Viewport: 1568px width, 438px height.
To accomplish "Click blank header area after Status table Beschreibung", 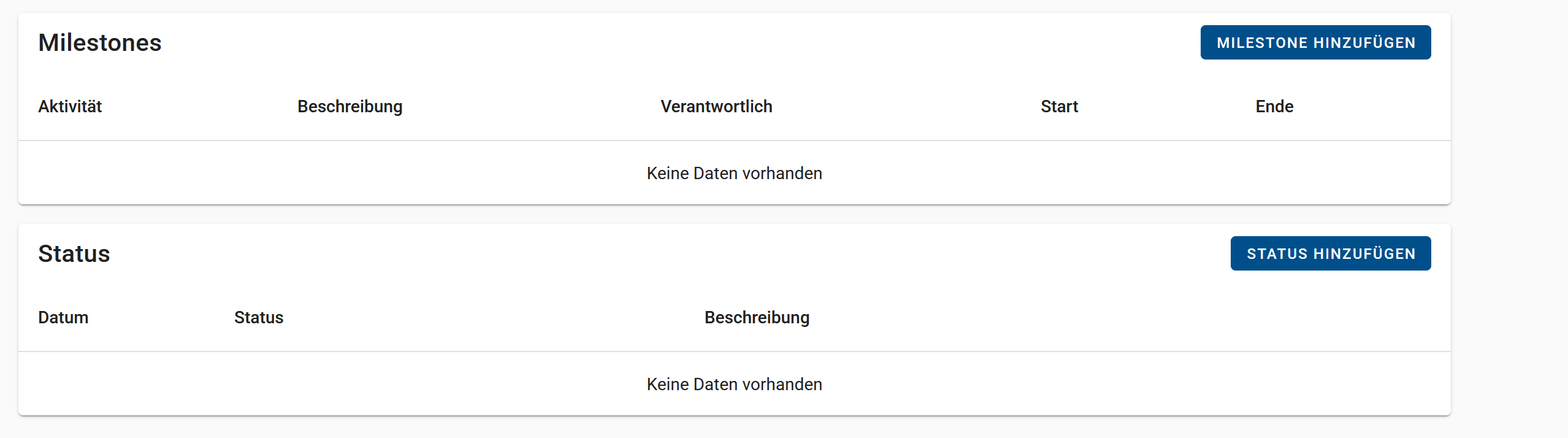I will click(x=1130, y=317).
